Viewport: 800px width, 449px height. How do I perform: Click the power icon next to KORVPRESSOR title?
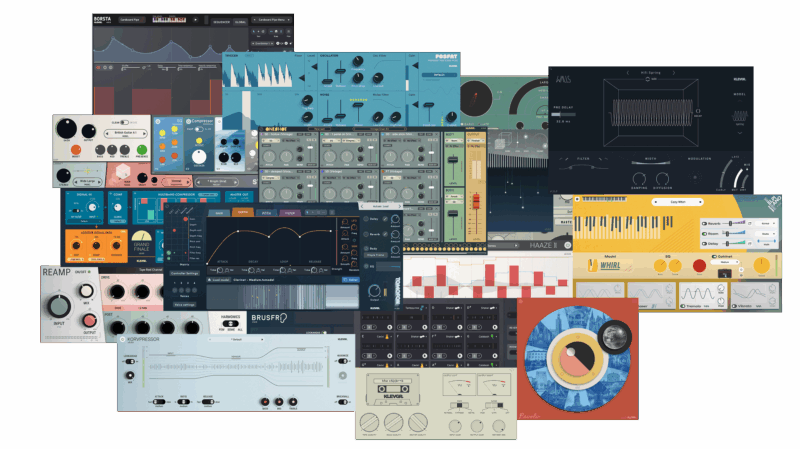(x=122, y=339)
